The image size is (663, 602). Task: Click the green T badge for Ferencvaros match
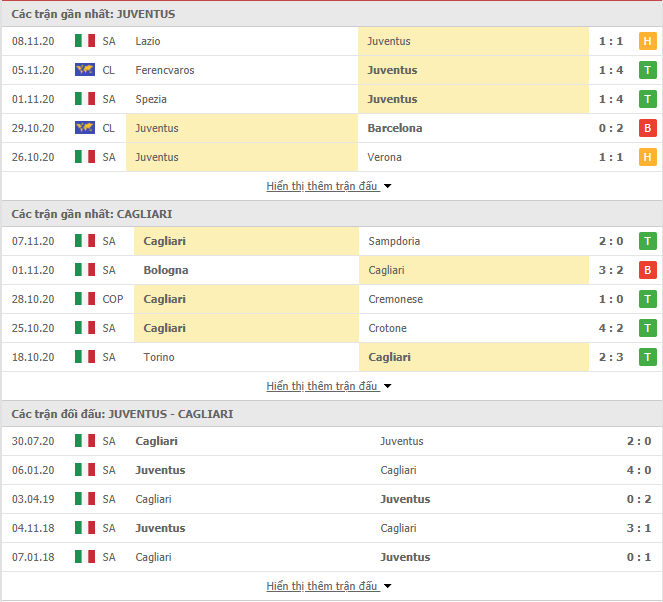647,70
